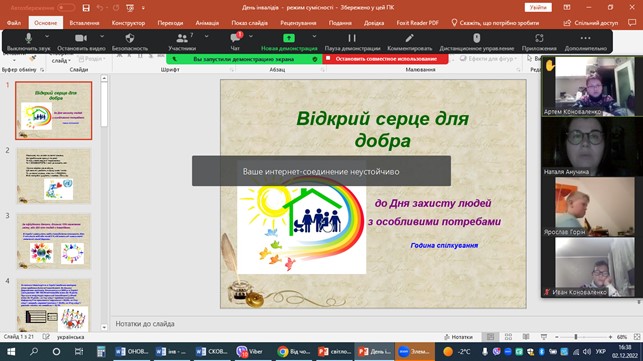Expand the participants options arrow
This screenshot has width=643, height=361.
coord(206,37)
